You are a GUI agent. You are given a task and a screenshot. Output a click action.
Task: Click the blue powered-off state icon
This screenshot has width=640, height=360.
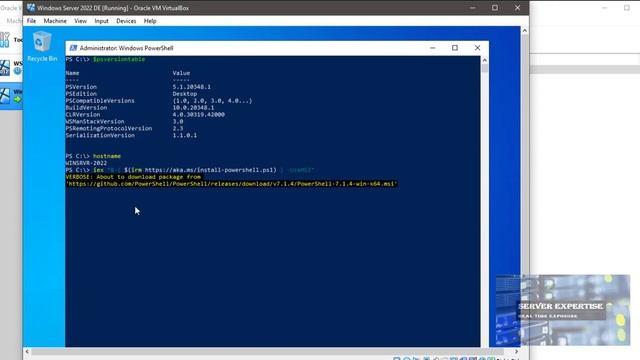pos(18,71)
